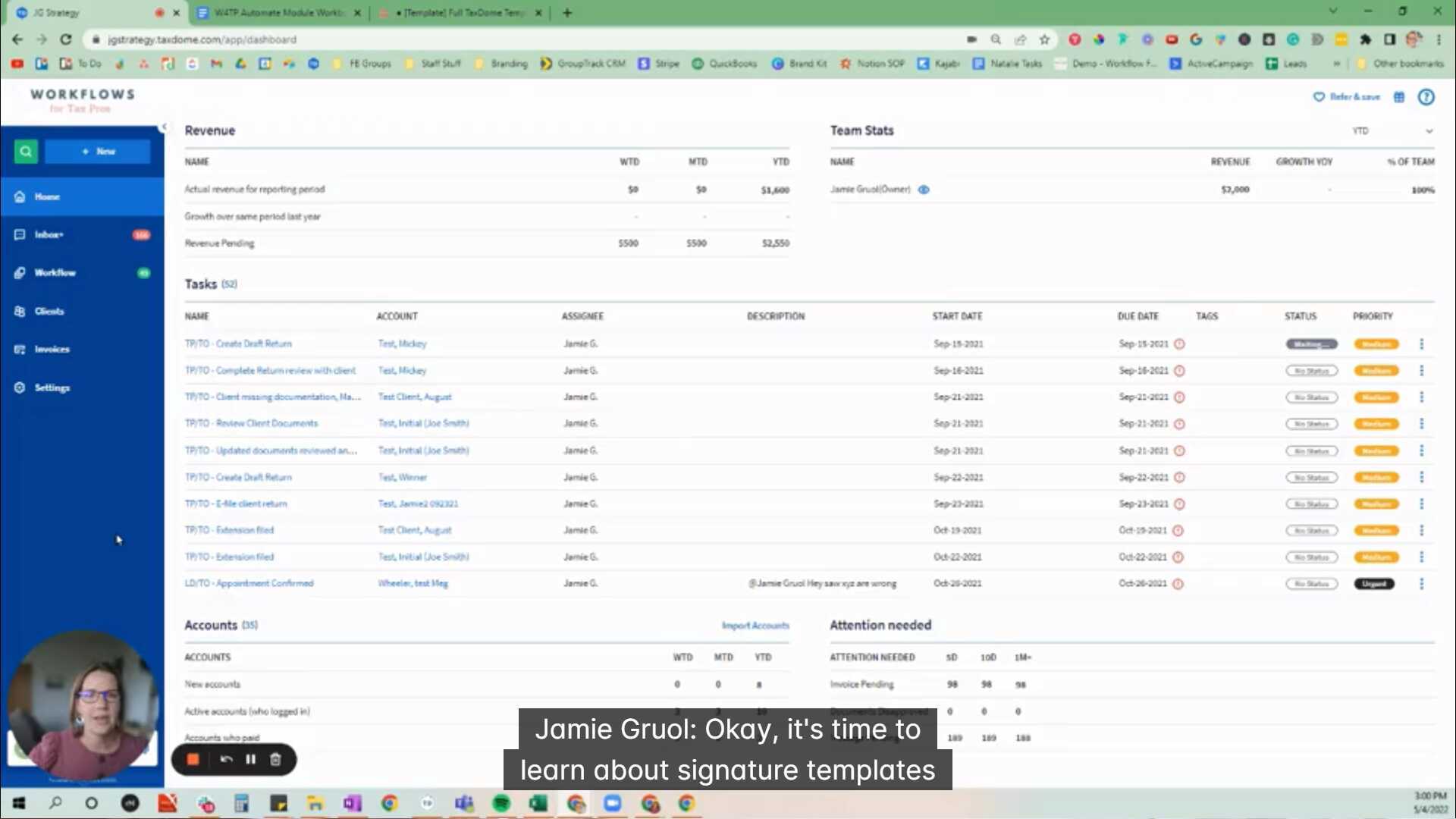Click the recording stop button
This screenshot has height=819, width=1456.
tap(193, 760)
